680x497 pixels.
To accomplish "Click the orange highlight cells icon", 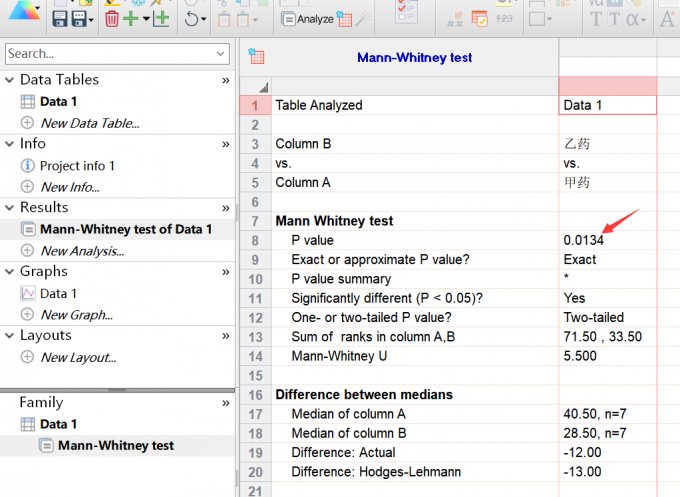I will 480,19.
